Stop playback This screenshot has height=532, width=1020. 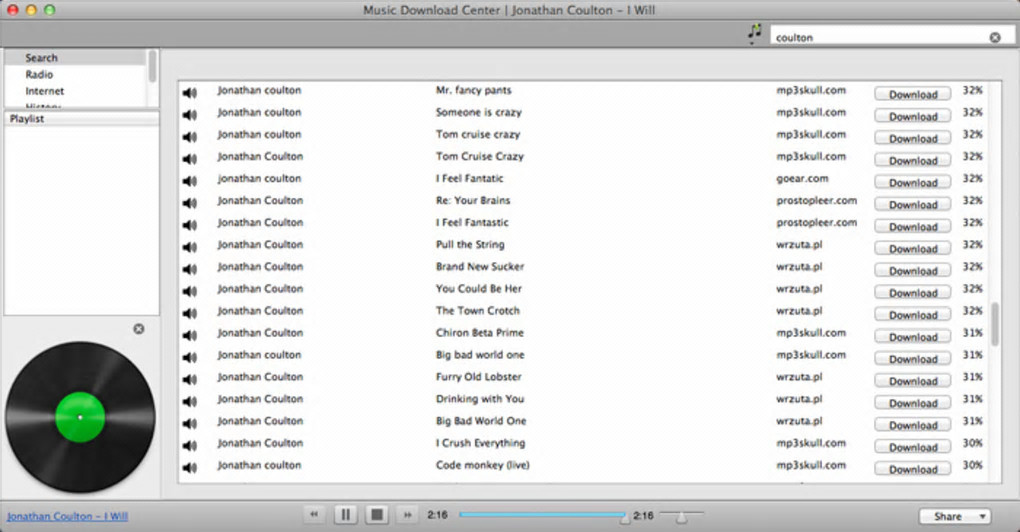pyautogui.click(x=377, y=515)
